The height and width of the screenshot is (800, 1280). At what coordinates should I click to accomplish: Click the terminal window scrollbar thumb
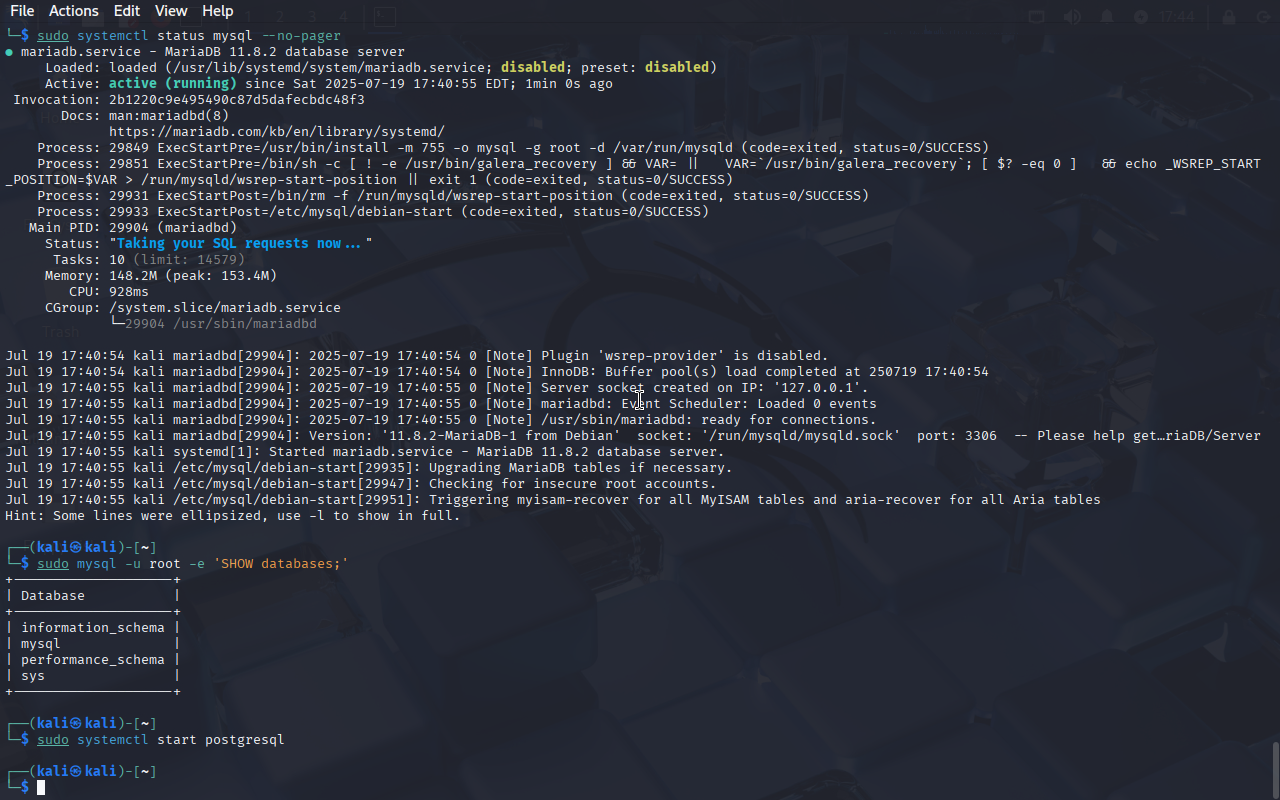coord(1275,770)
